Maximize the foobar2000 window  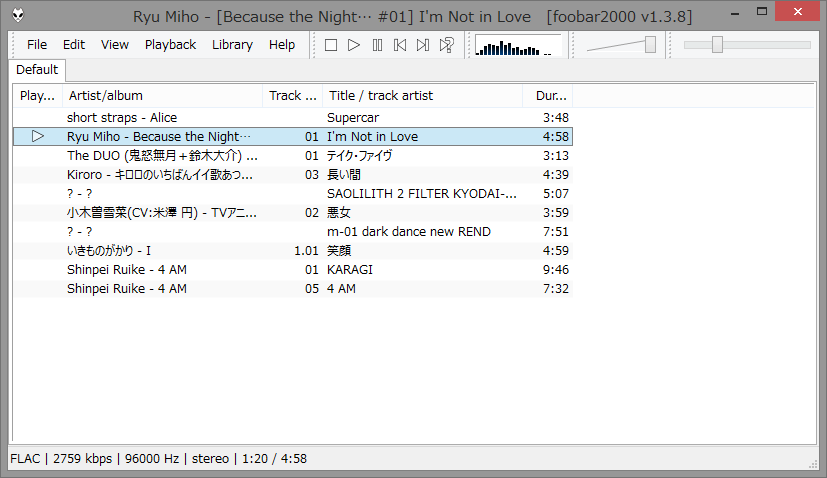[x=762, y=12]
